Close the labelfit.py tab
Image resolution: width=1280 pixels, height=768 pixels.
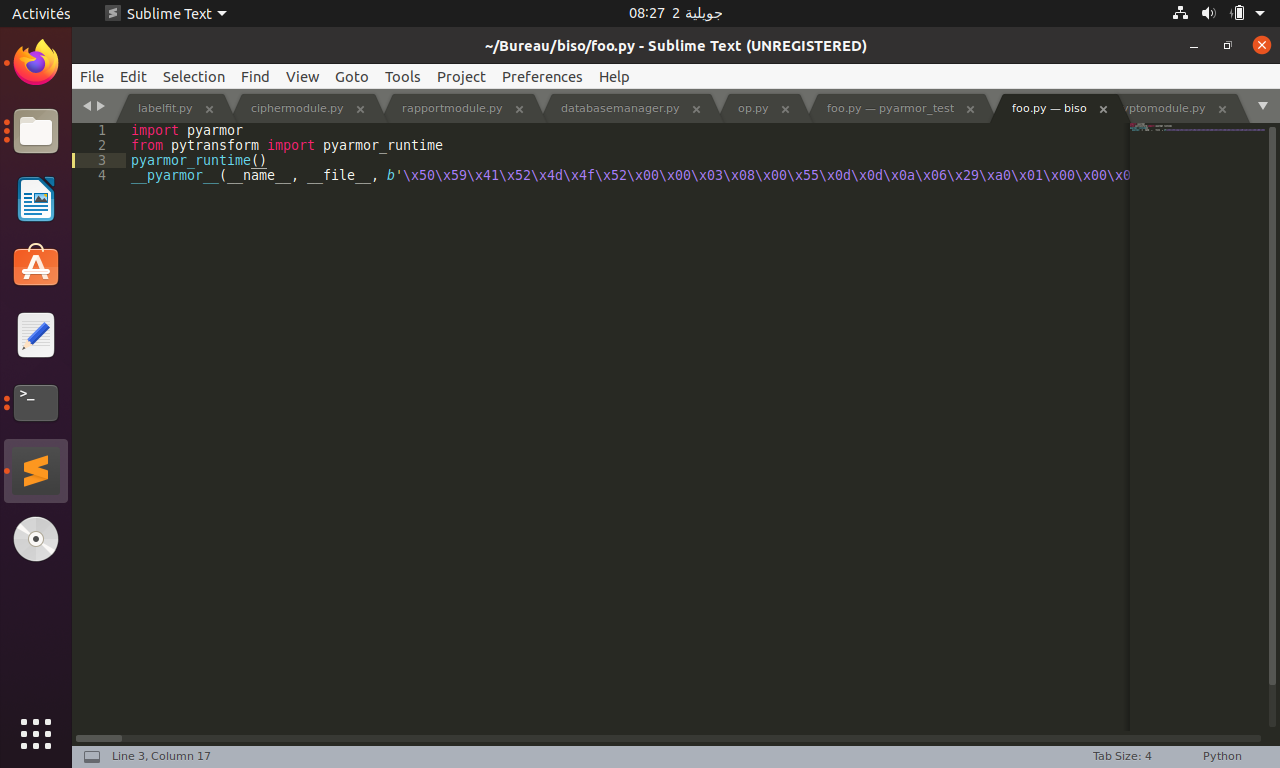[x=209, y=109]
